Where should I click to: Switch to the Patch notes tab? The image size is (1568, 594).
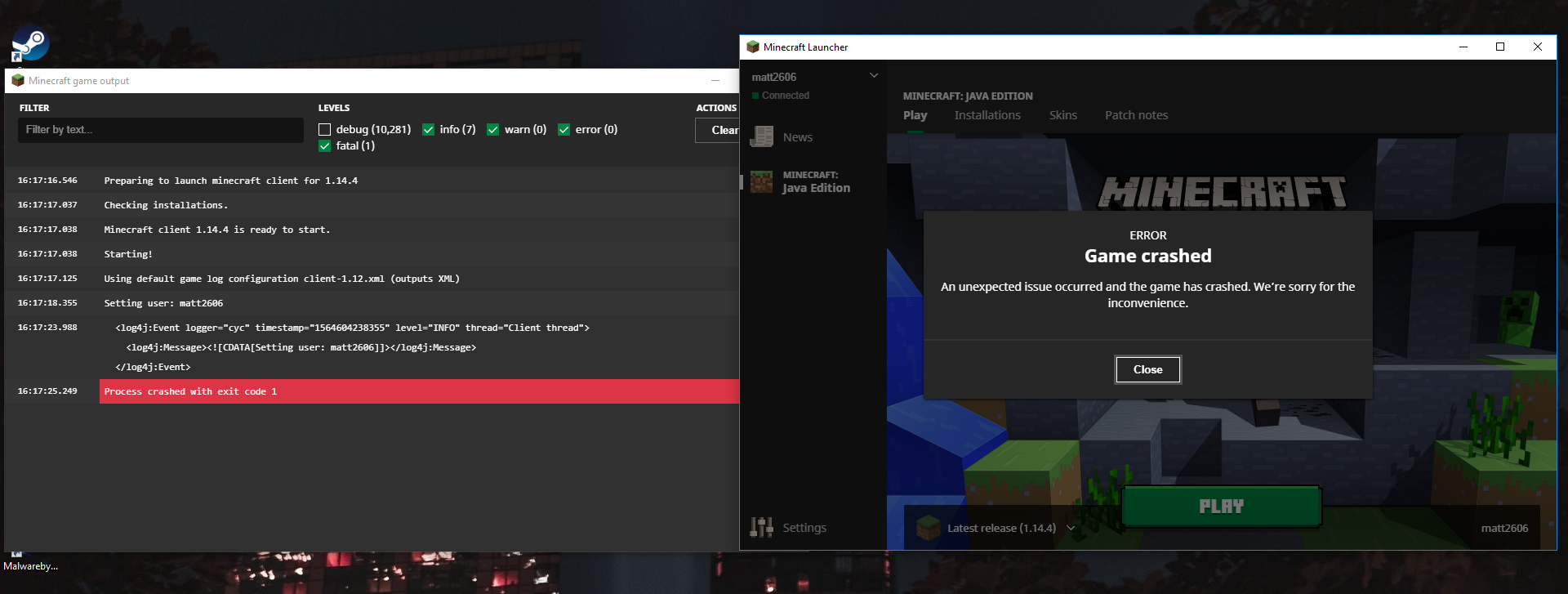(1137, 115)
